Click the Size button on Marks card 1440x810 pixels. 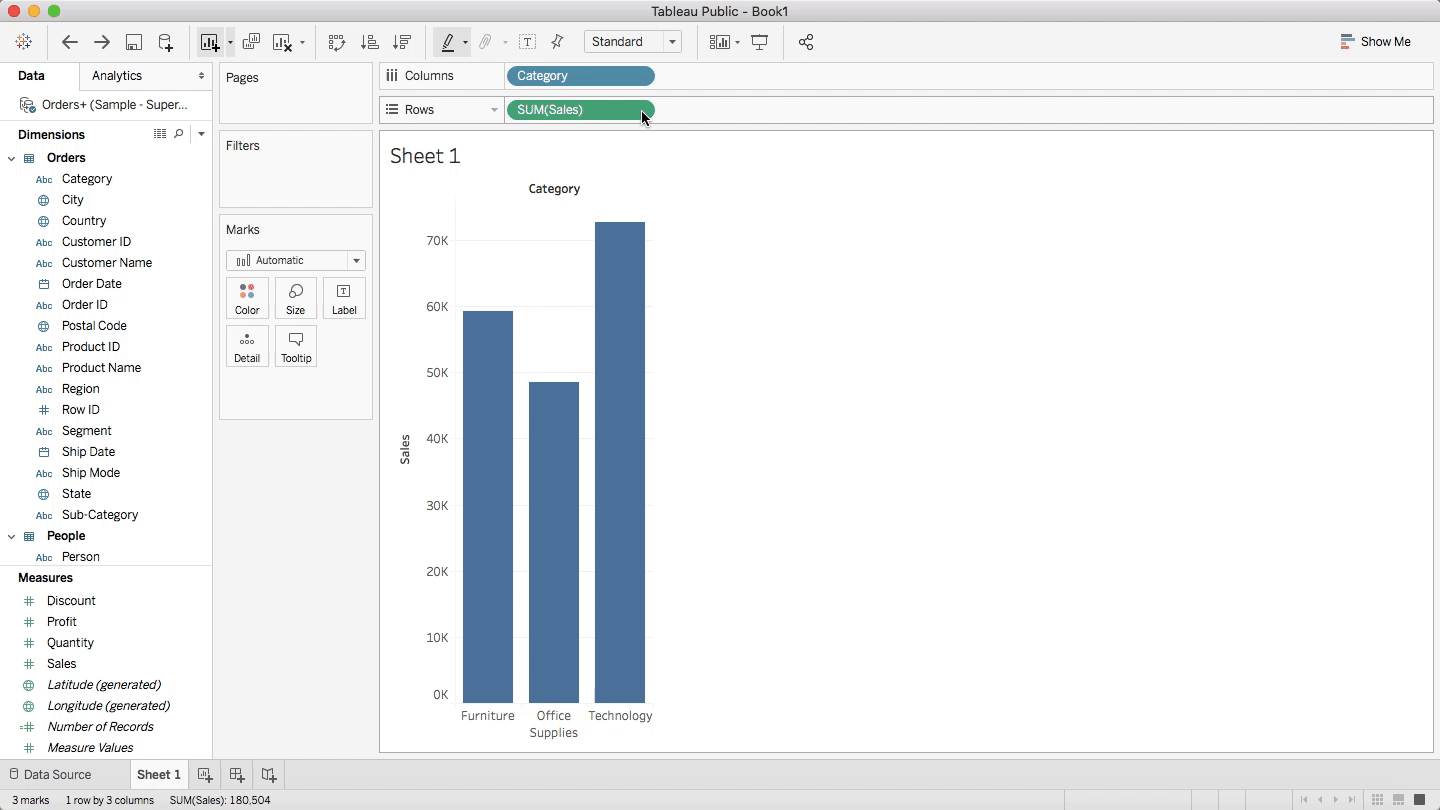[296, 298]
